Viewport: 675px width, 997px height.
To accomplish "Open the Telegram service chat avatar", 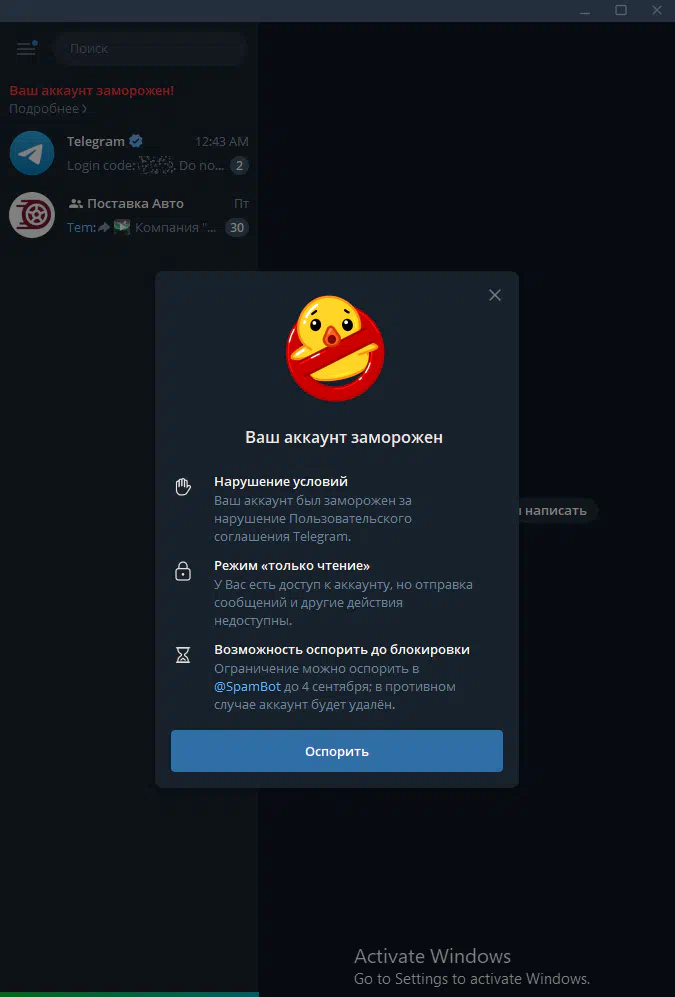I will [x=32, y=153].
